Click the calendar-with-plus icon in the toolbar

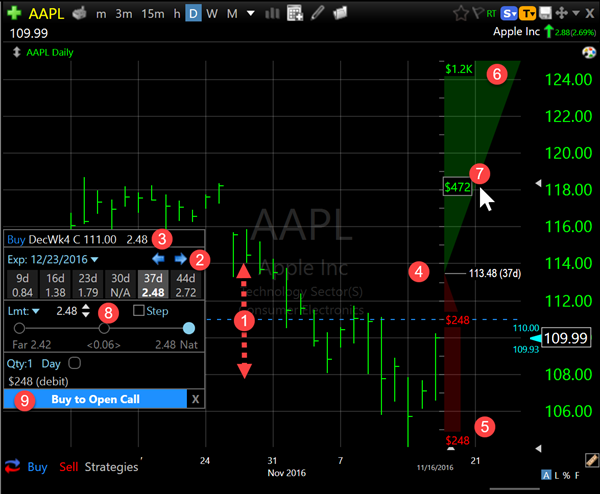[x=295, y=13]
